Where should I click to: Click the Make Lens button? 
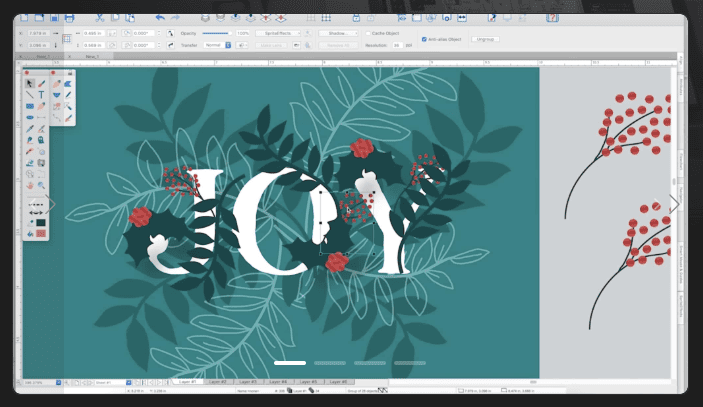(x=272, y=45)
